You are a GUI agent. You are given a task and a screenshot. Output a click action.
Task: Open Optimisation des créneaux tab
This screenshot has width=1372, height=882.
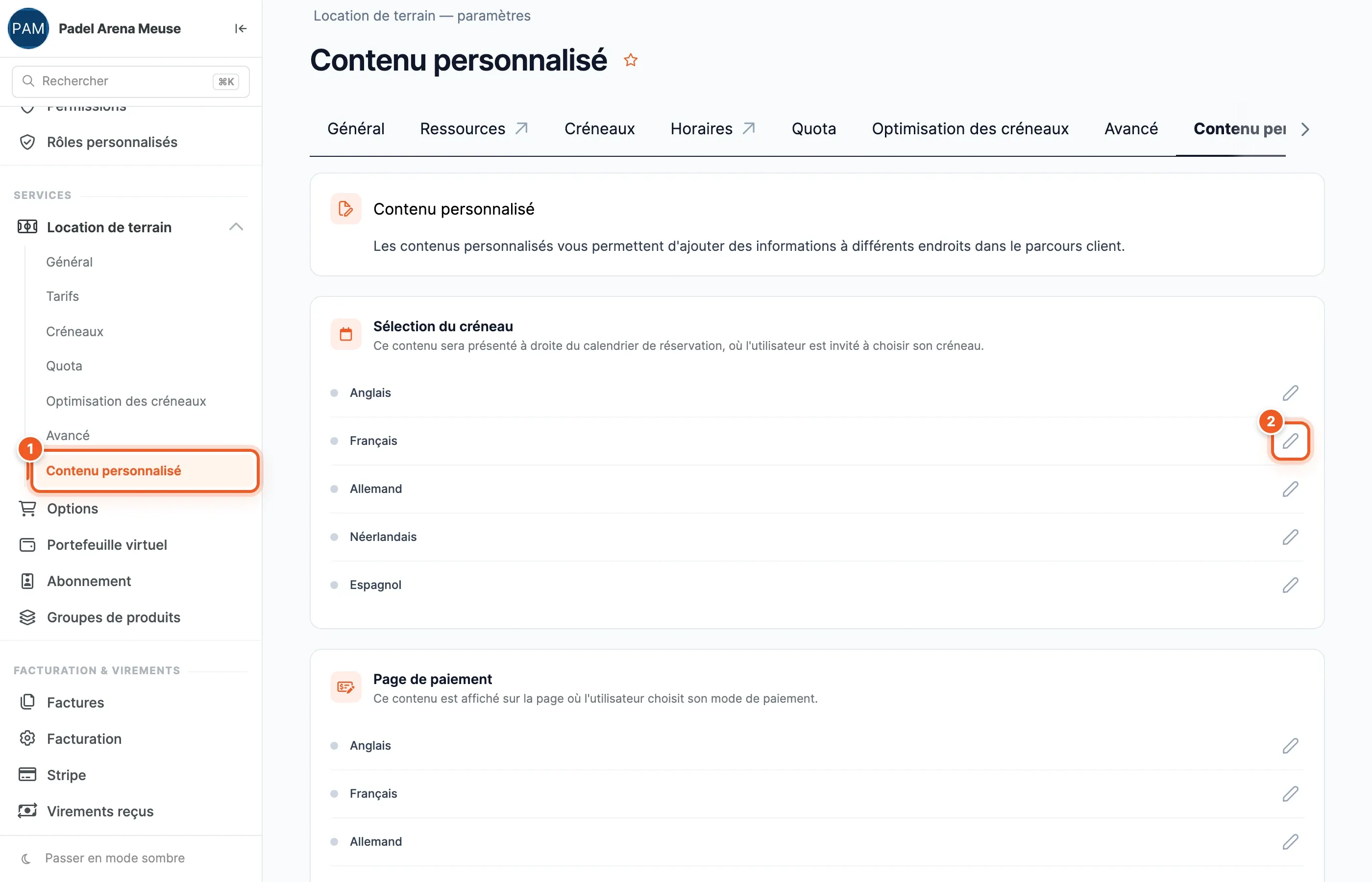coord(970,129)
